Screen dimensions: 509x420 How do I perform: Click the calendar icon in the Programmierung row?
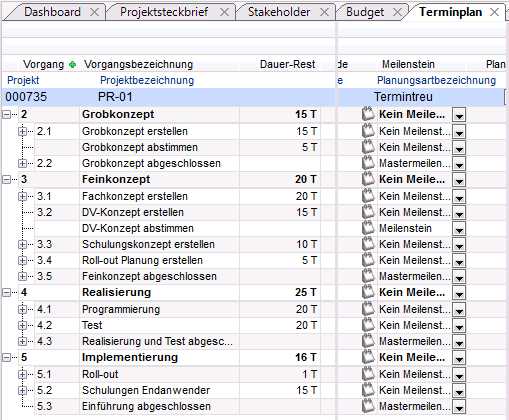coord(368,309)
